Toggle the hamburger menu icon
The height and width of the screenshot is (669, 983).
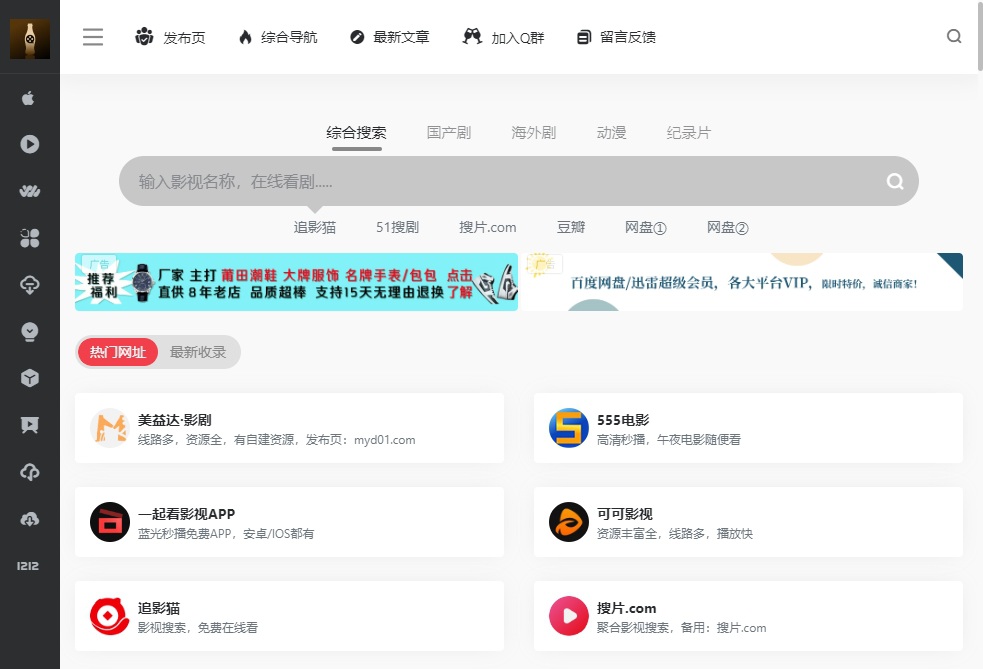[93, 37]
